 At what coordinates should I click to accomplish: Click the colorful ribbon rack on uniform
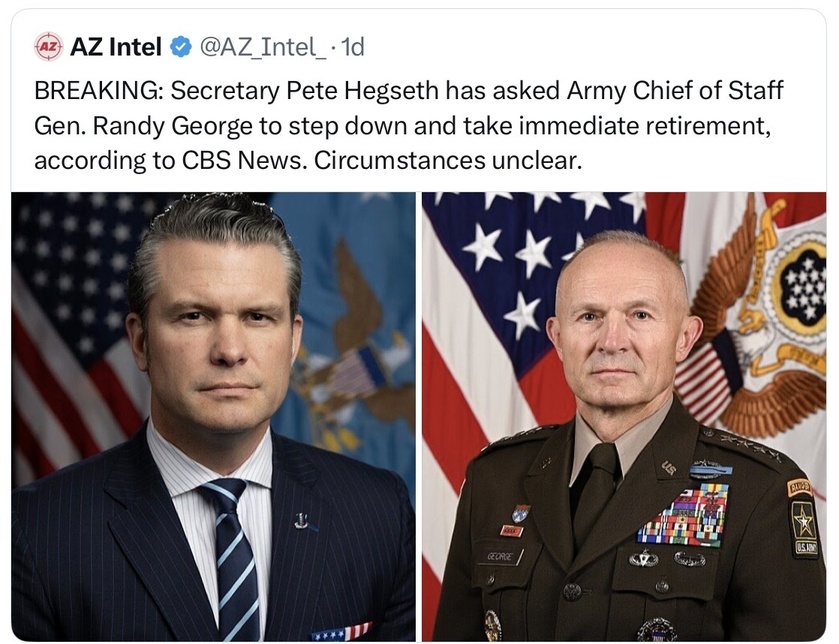[x=683, y=517]
